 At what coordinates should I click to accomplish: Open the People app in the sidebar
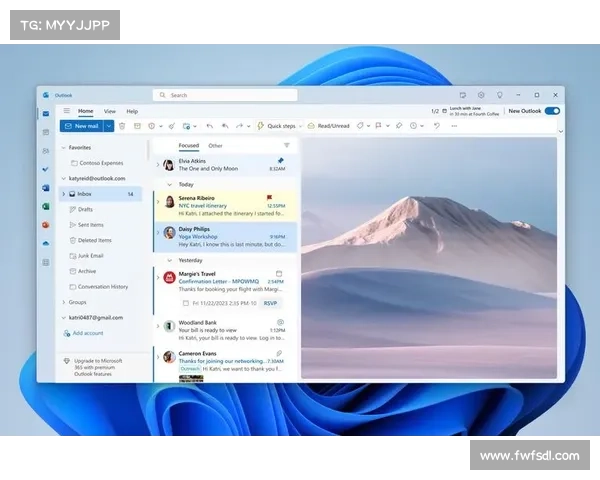coord(46,151)
